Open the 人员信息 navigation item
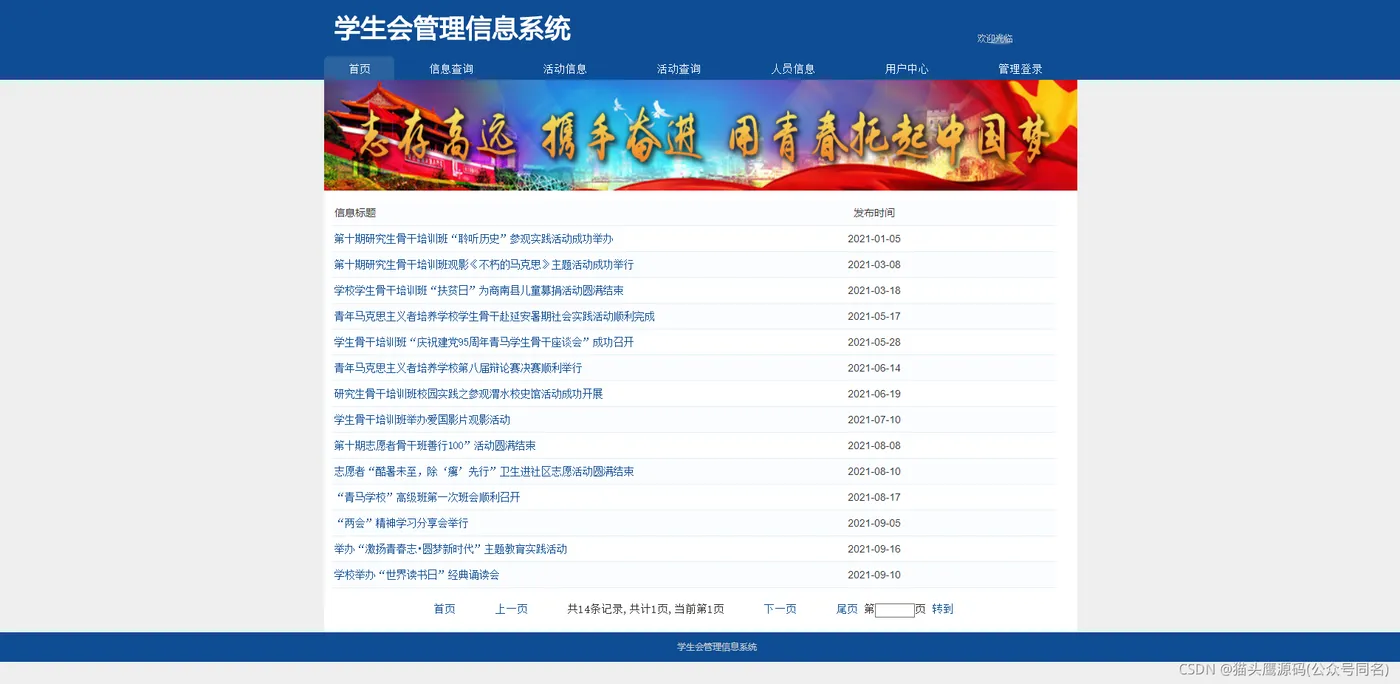This screenshot has width=1400, height=684. coord(793,69)
